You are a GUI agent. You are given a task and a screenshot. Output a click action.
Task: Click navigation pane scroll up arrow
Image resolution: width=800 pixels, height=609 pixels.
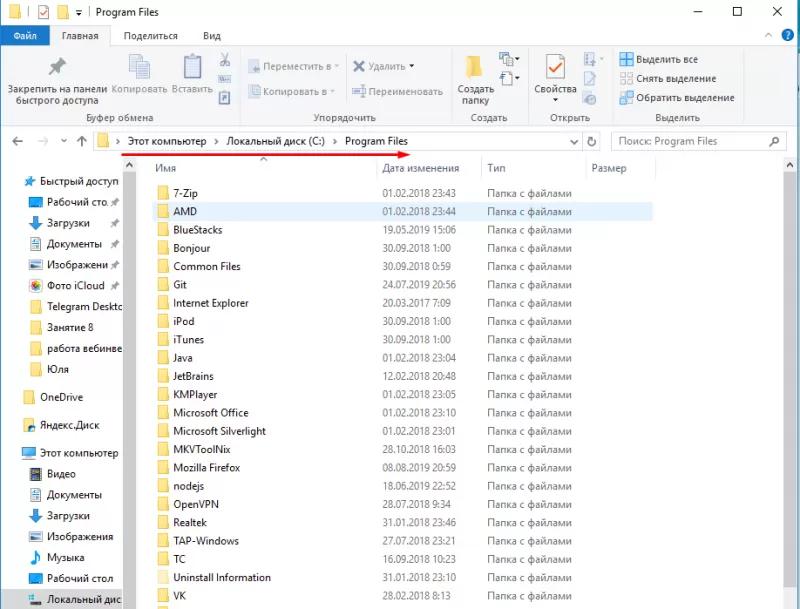pos(130,165)
